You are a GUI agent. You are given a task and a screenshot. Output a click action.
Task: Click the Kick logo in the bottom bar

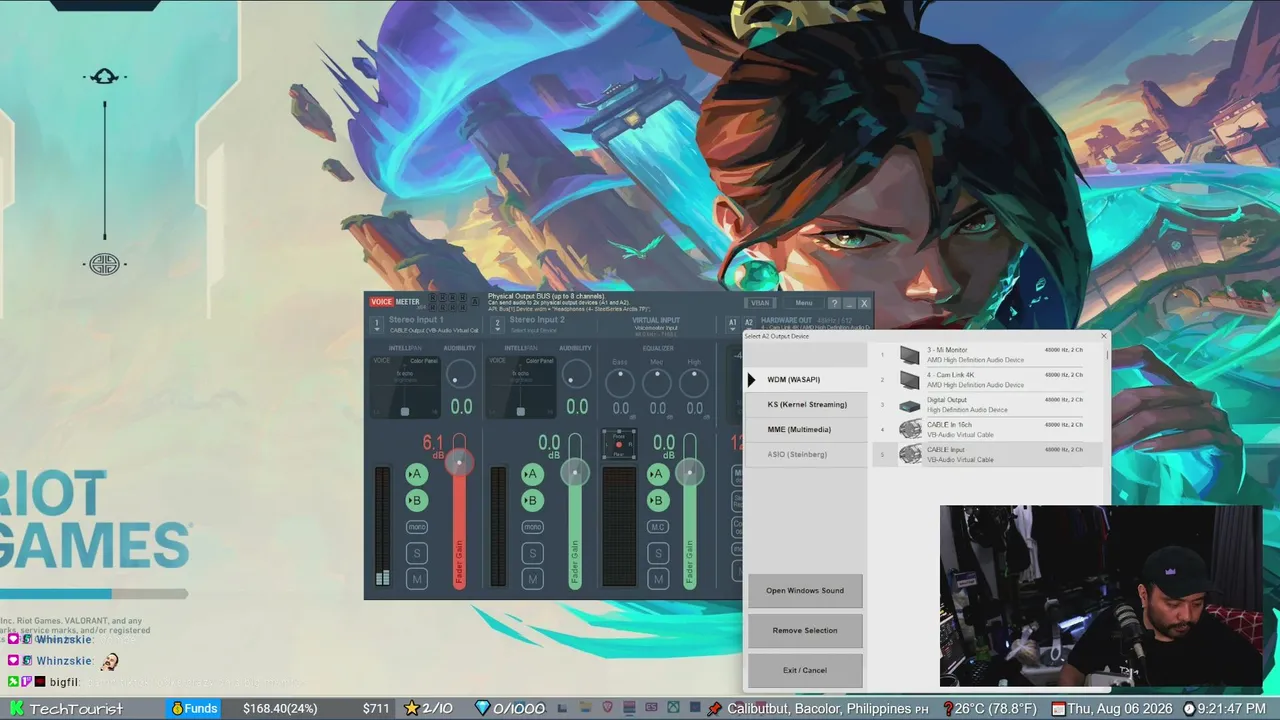click(x=16, y=709)
